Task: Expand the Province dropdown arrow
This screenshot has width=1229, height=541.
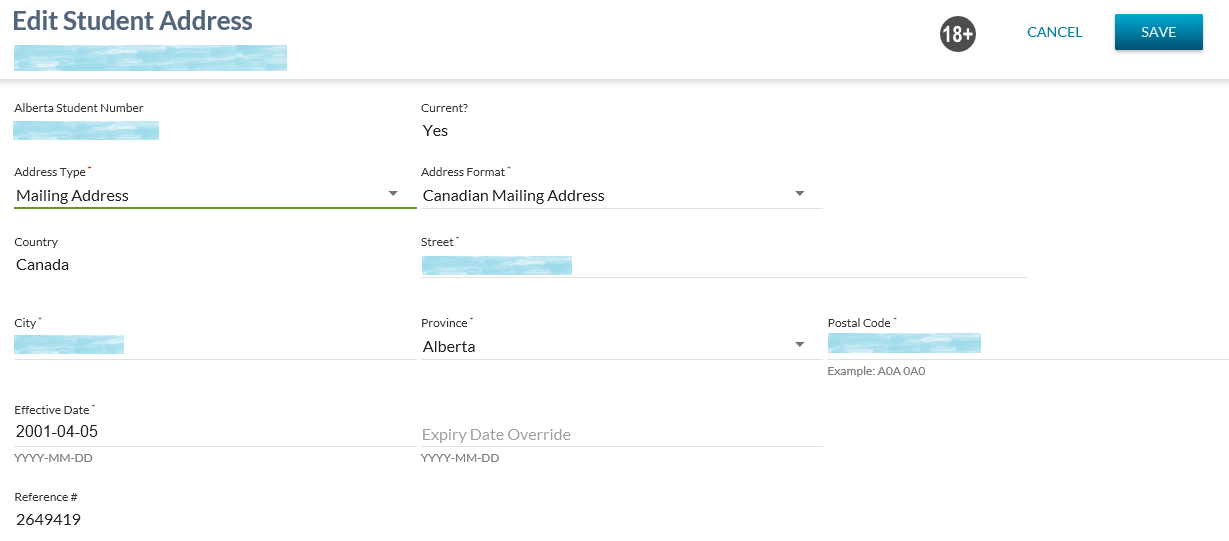Action: (799, 345)
